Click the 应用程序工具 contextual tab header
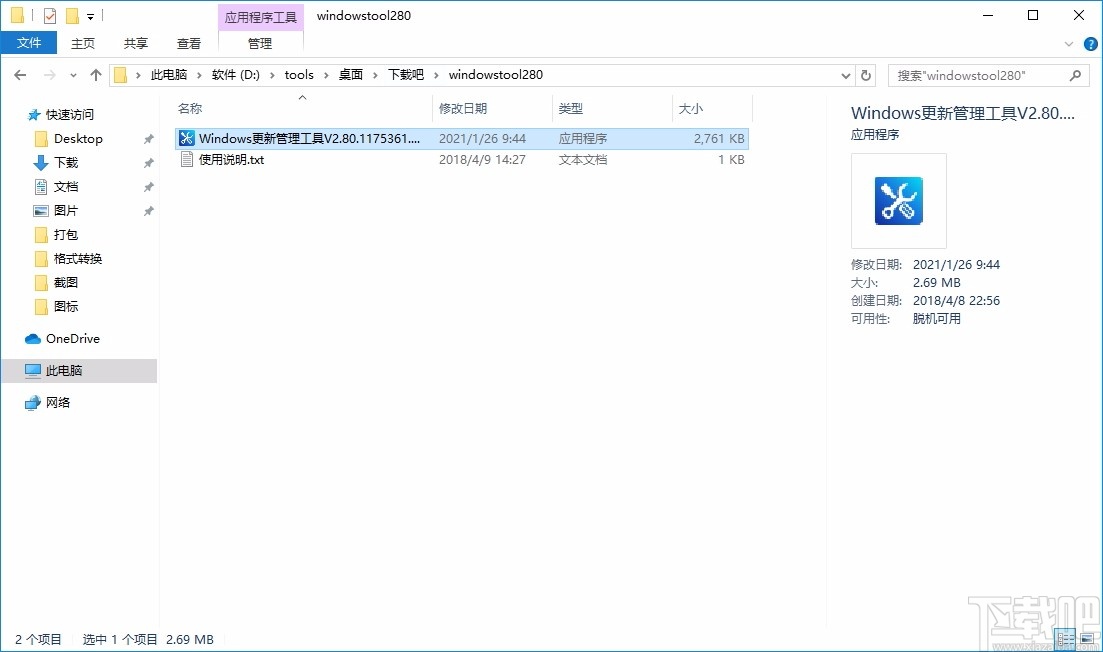 261,17
